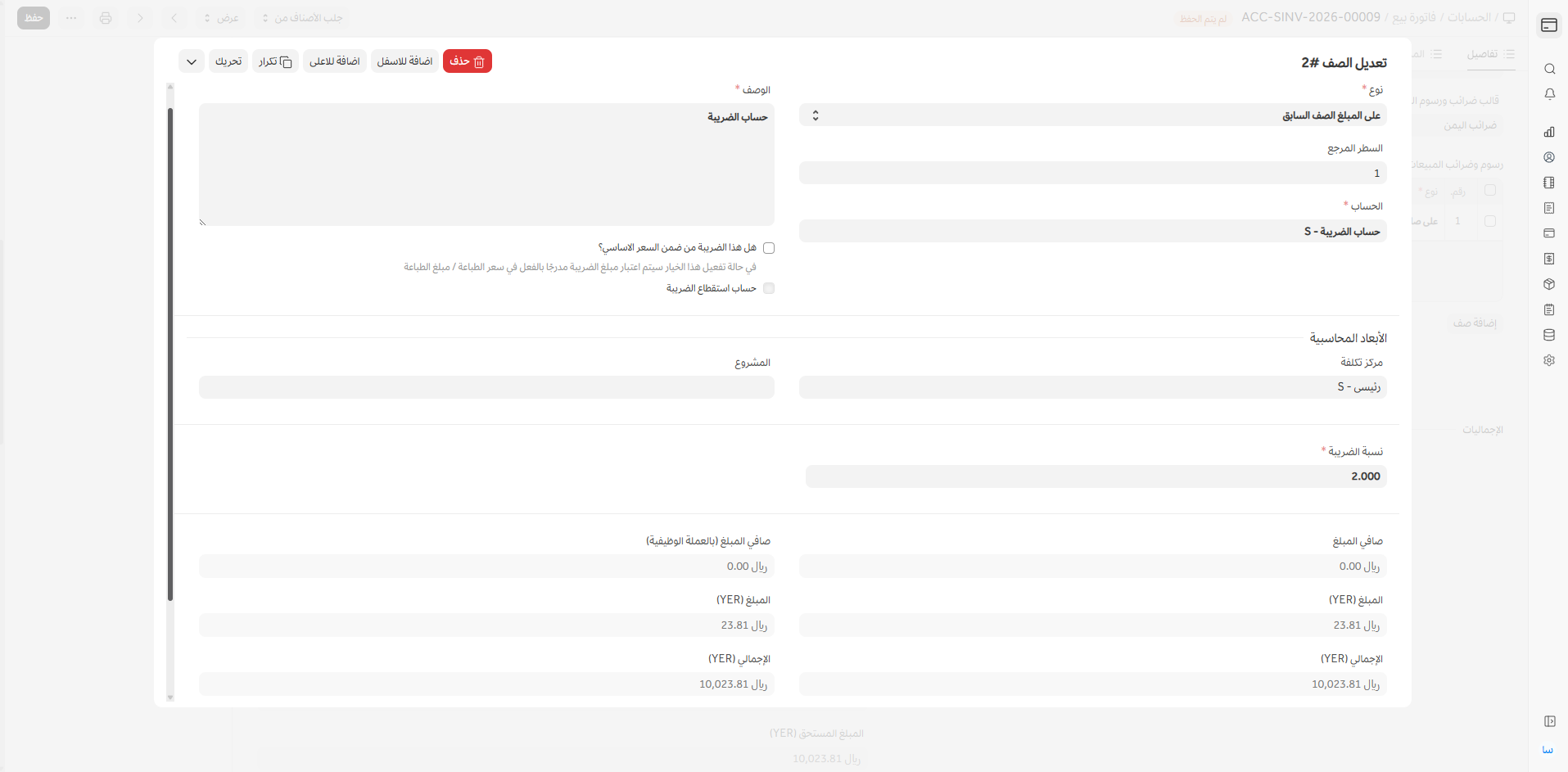Click the package box sidebar icon

point(1549,284)
